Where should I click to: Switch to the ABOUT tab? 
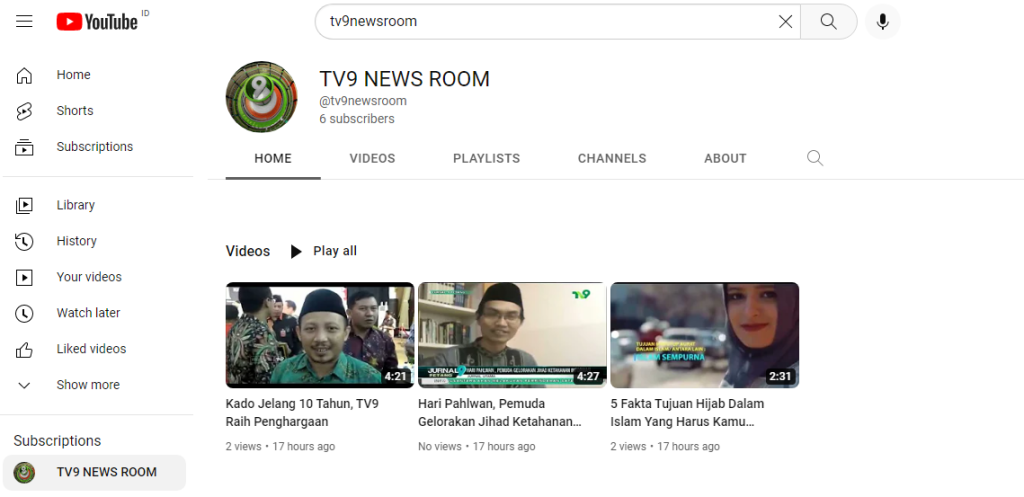click(725, 159)
